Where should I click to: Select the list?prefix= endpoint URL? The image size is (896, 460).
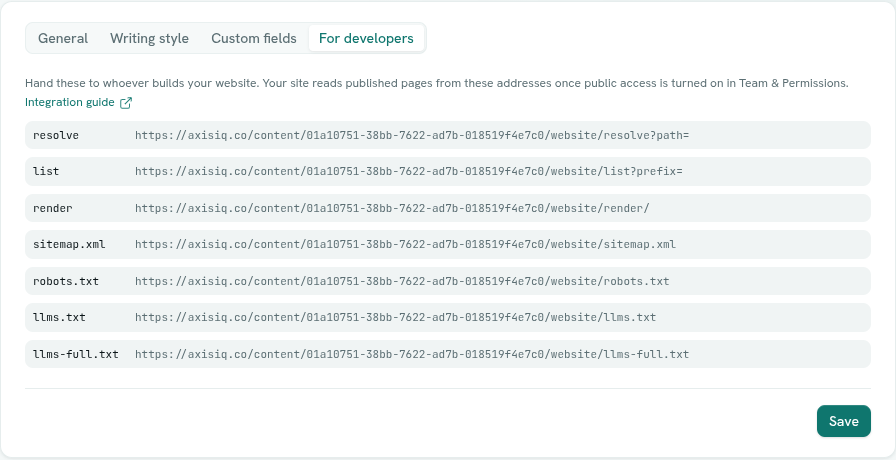coord(409,171)
